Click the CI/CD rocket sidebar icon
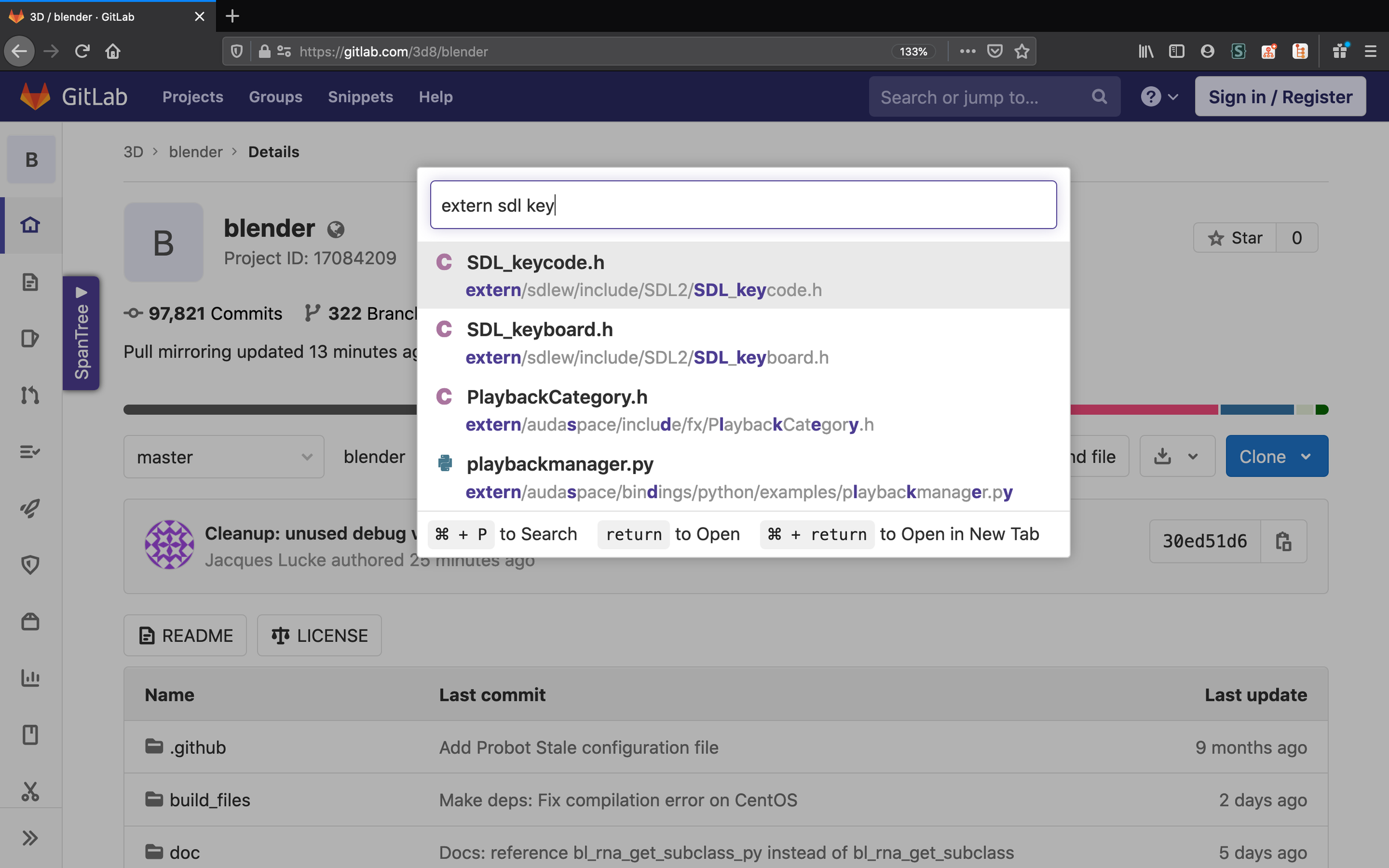Viewport: 1389px width, 868px height. [x=30, y=508]
